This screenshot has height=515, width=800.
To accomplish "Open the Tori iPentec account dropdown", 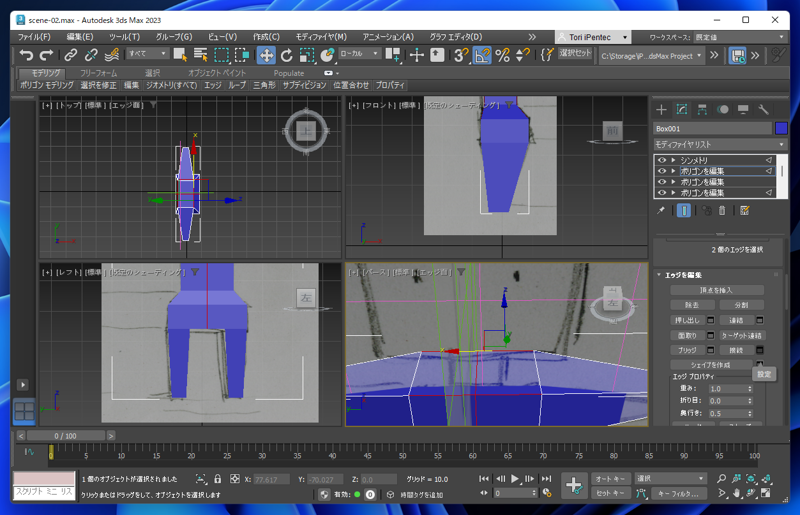I will coord(593,37).
